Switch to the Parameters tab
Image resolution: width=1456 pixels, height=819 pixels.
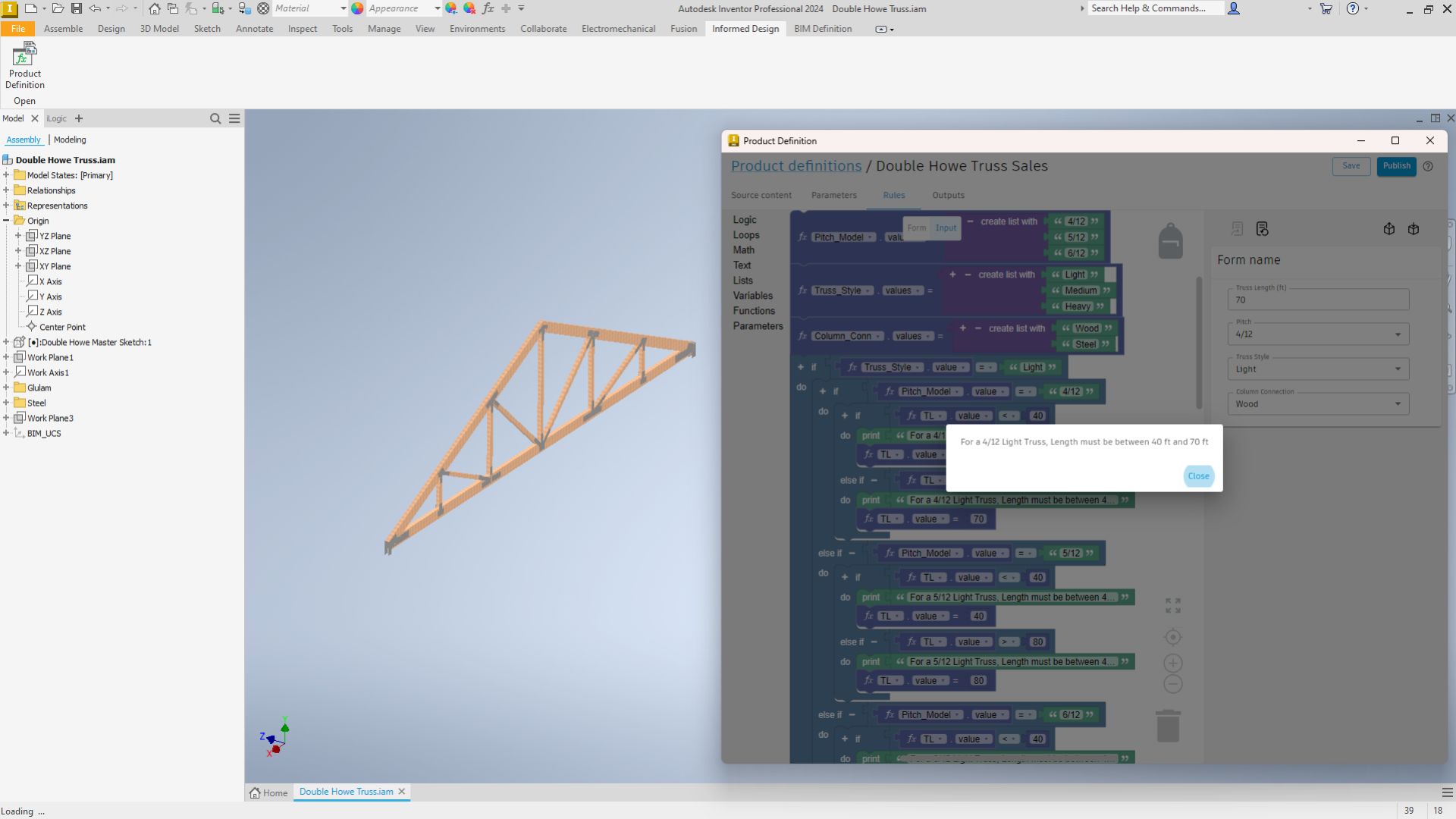point(833,195)
